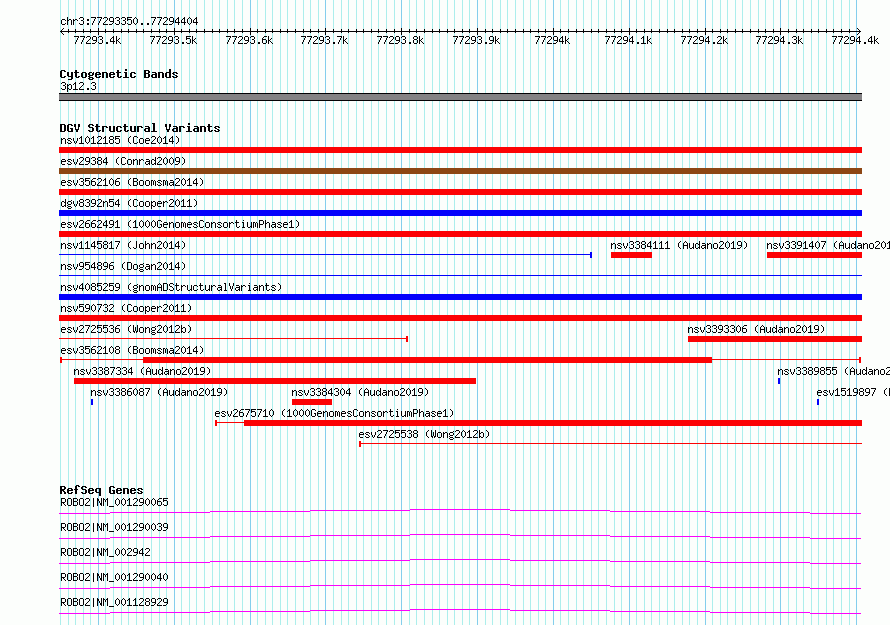The image size is (890, 625).
Task: Select the nsv3384111 (Audano2019) red bar
Action: pos(631,255)
